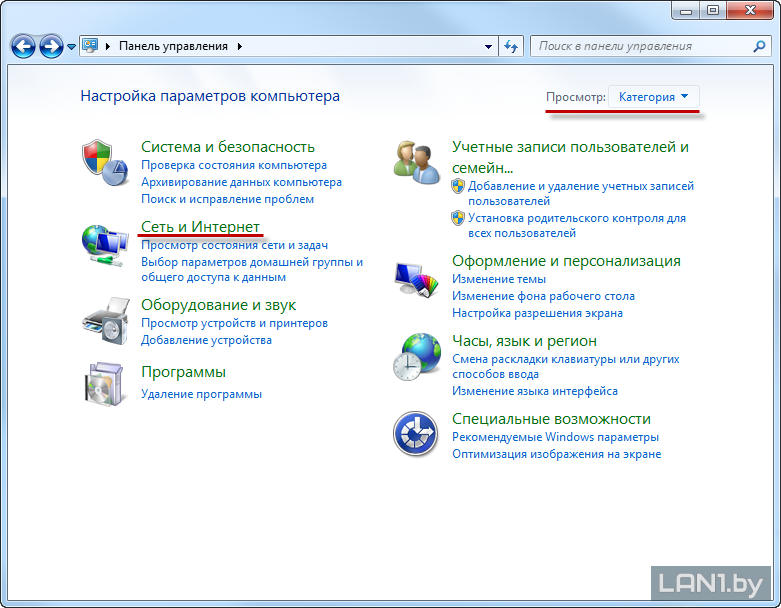The height and width of the screenshot is (608, 781).
Task: Click 'Изменение фона рабочего стола' link
Action: click(x=543, y=296)
